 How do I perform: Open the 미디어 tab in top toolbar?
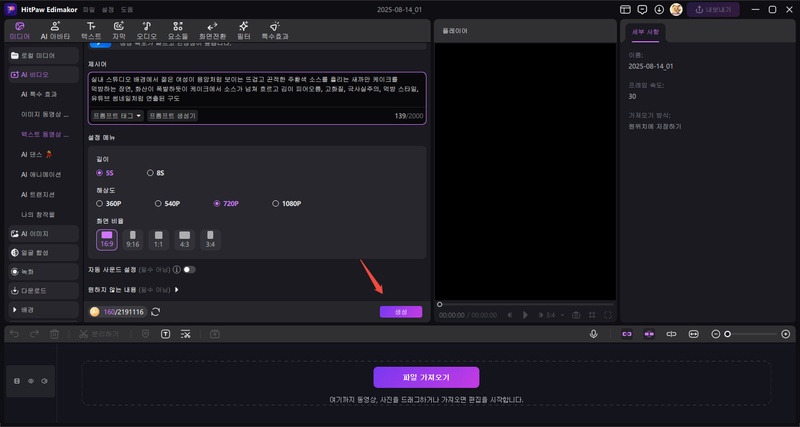click(19, 31)
